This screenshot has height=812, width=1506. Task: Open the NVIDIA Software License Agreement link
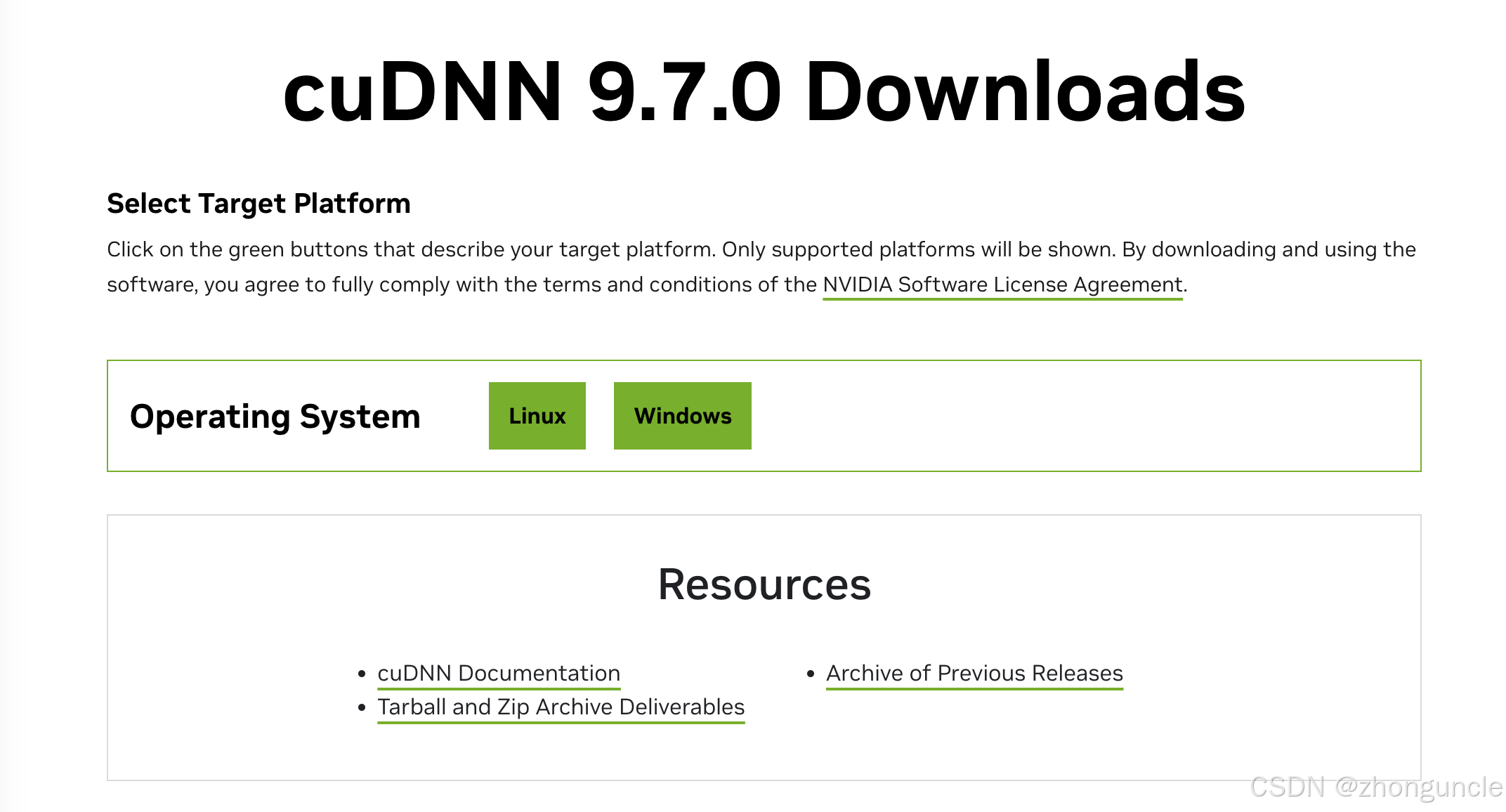coord(1002,284)
